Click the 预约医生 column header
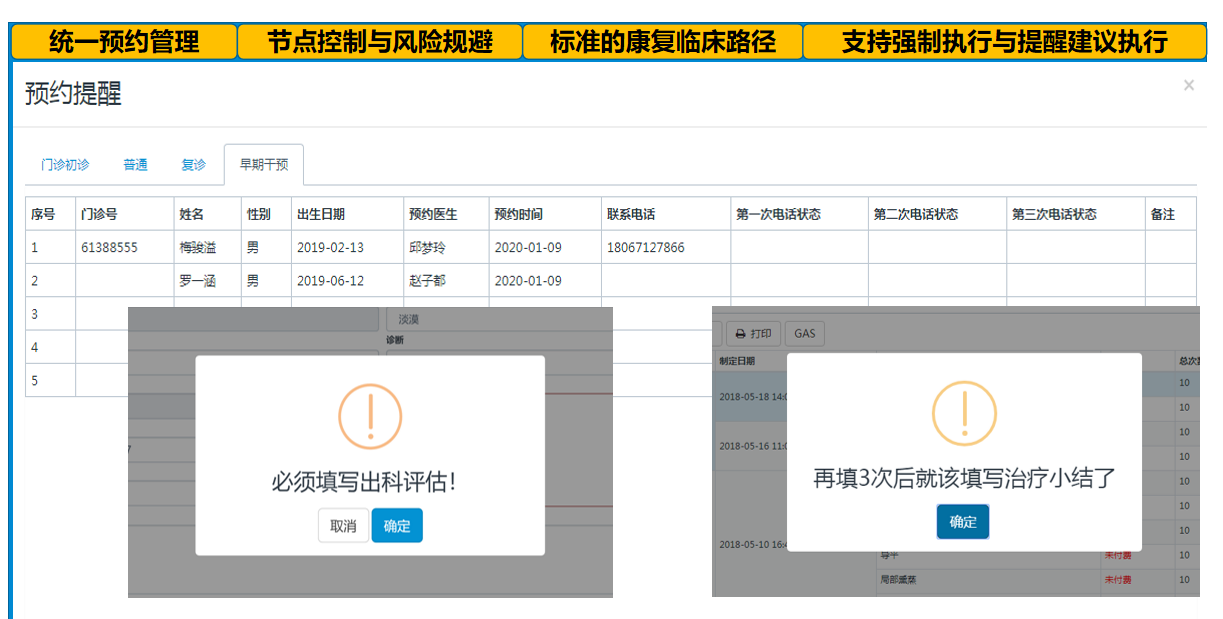This screenshot has width=1223, height=619. (446, 214)
